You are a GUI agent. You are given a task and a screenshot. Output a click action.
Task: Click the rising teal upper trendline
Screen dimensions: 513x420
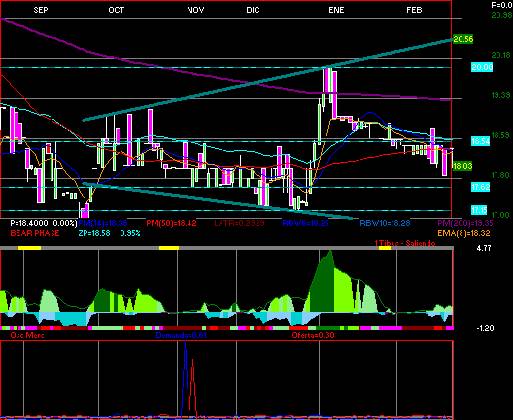click(x=267, y=80)
